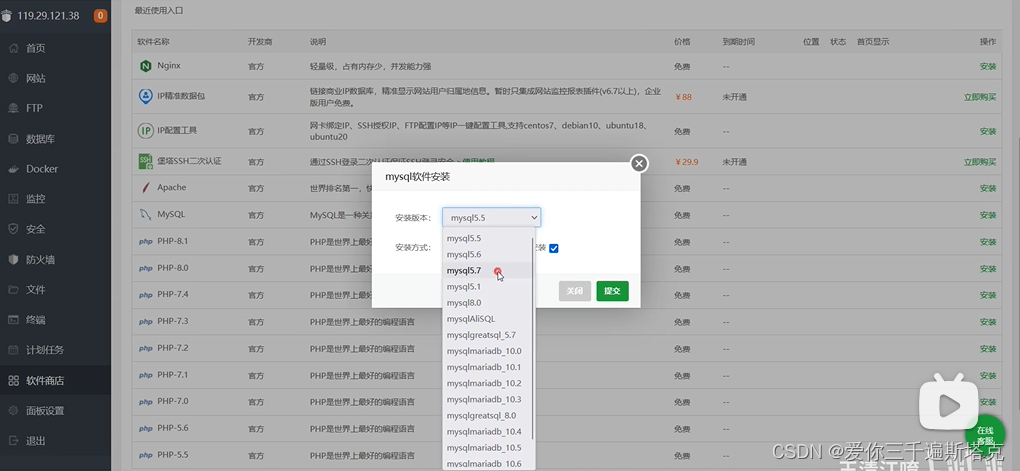1020x471 pixels.
Task: Click the Apache feather icon
Action: point(145,188)
